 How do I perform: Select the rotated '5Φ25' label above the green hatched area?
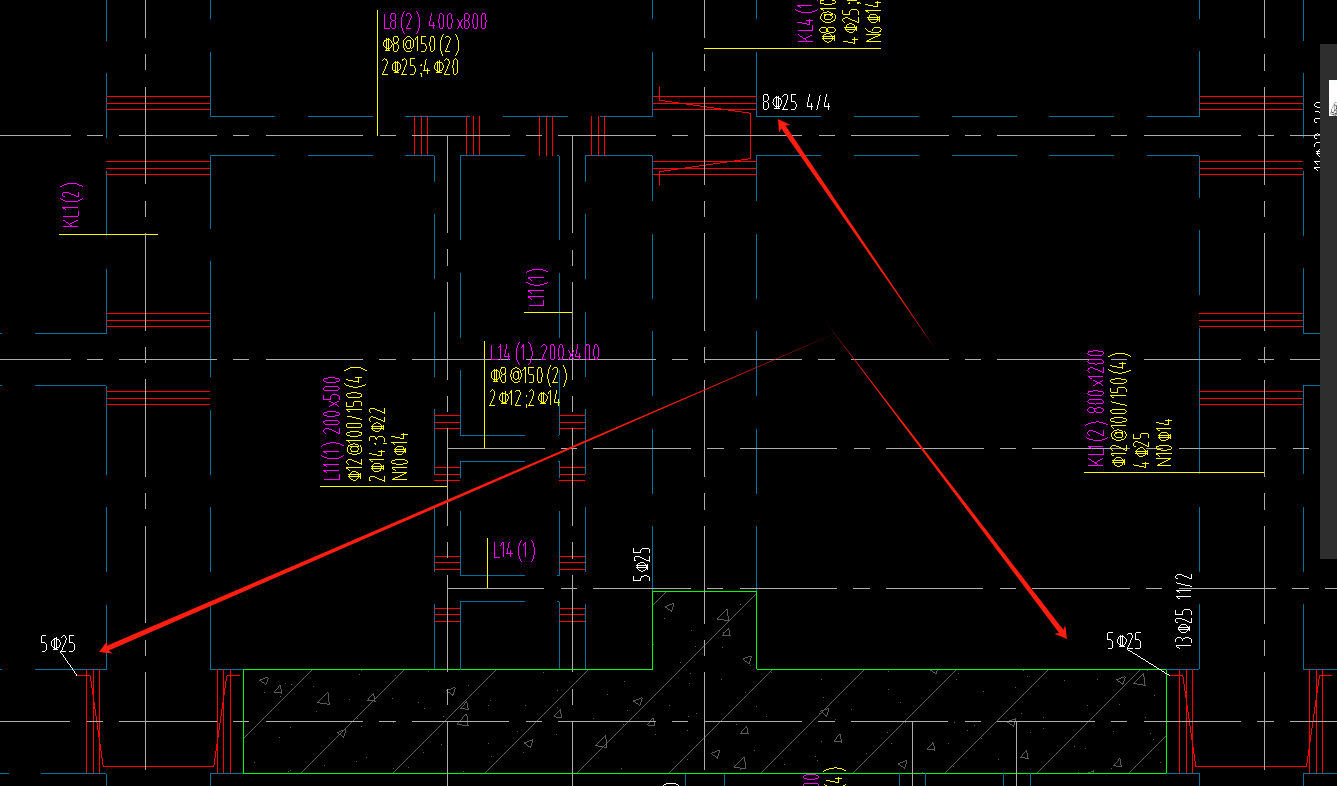click(x=642, y=564)
